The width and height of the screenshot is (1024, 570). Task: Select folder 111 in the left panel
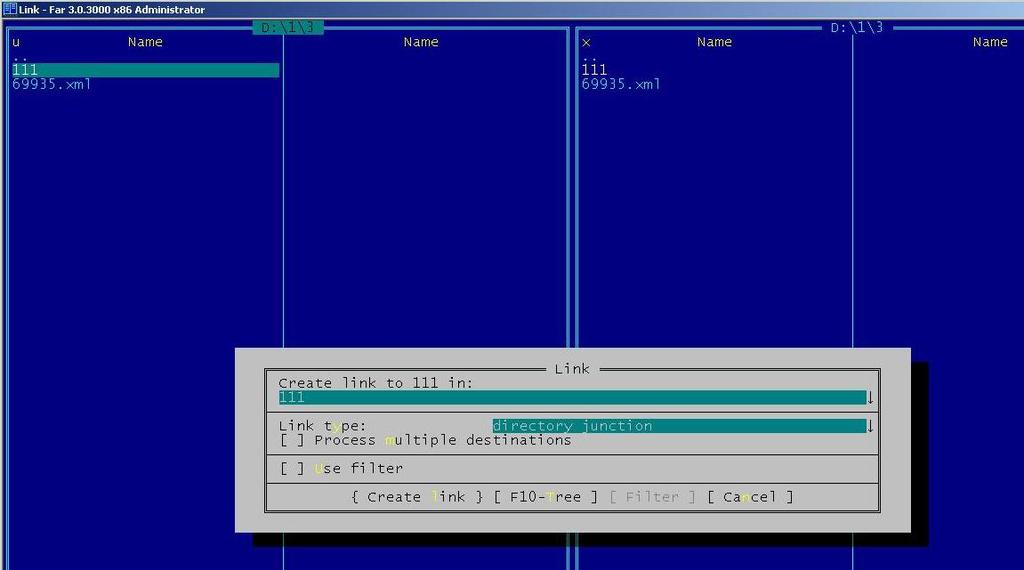(146, 70)
